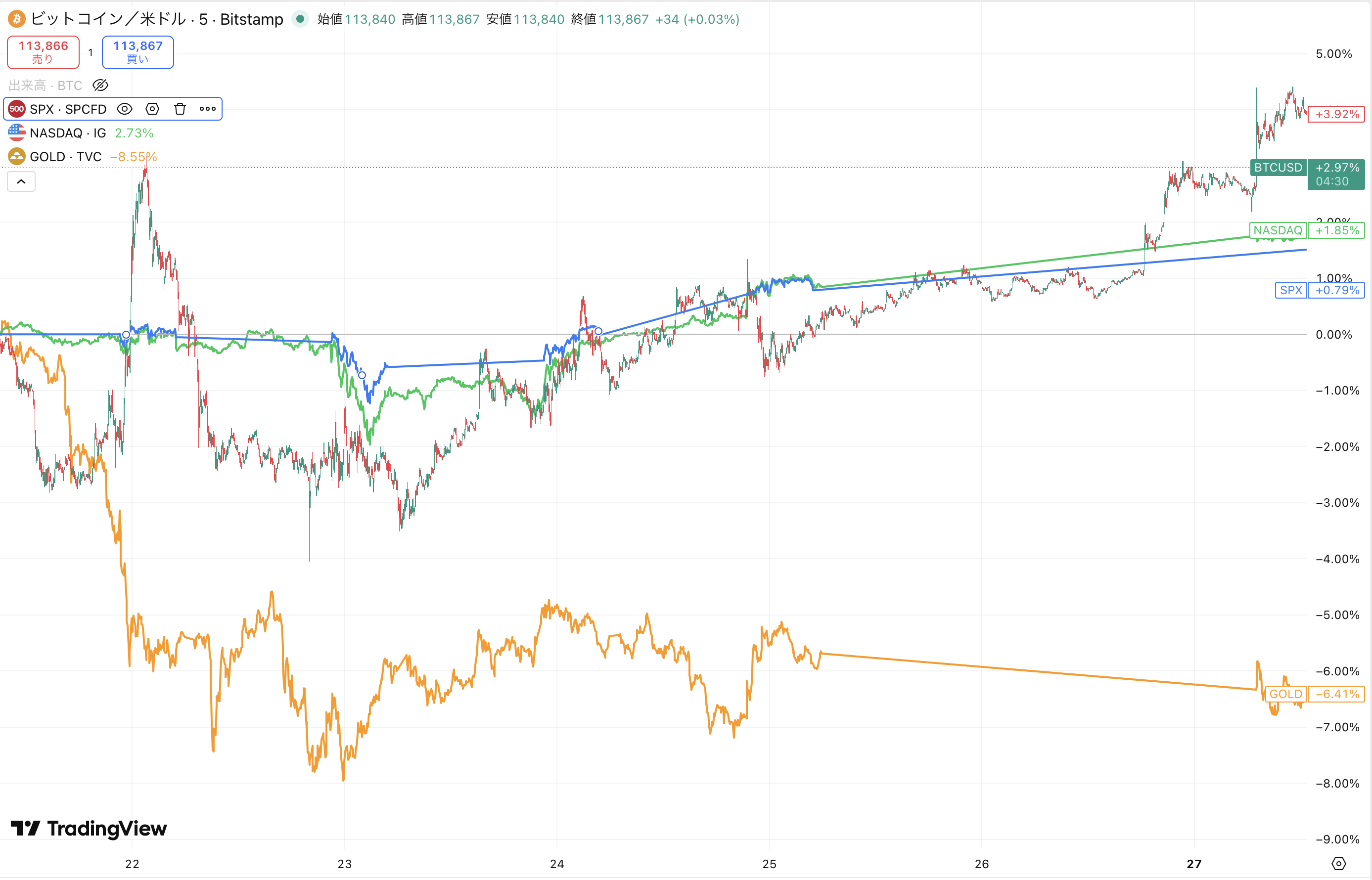Click the TradingView logo
This screenshot has height=880, width=1372.
[x=86, y=829]
